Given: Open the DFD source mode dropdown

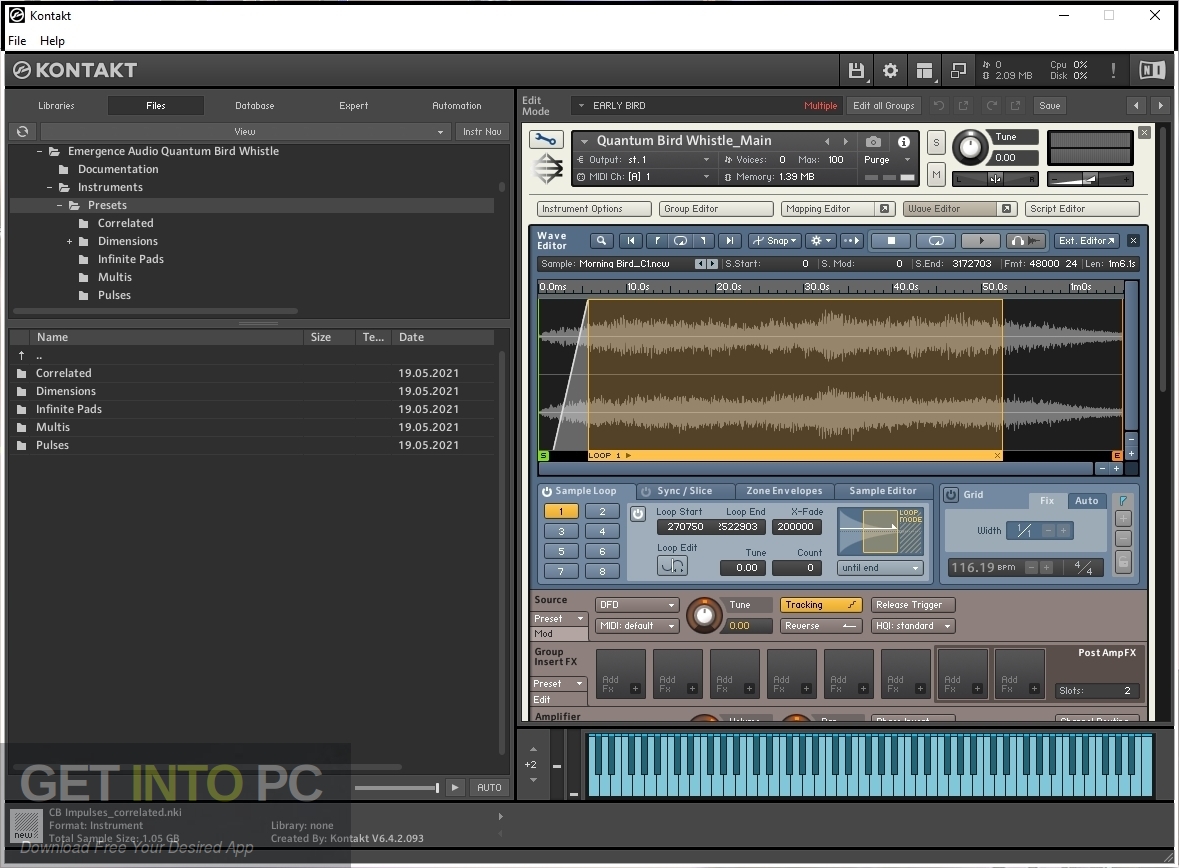Looking at the screenshot, I should [x=637, y=605].
